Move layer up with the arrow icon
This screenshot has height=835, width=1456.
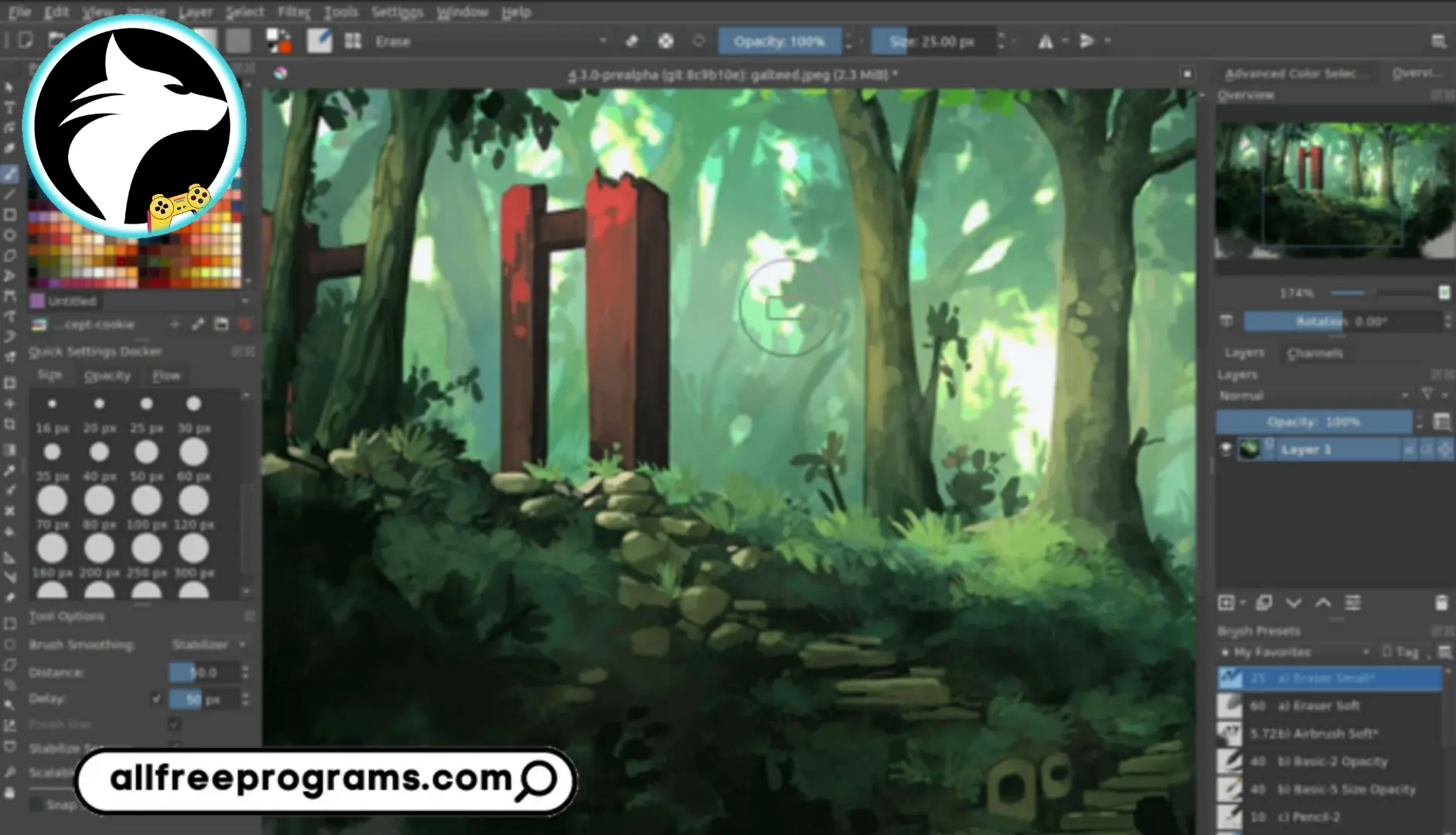click(1323, 603)
